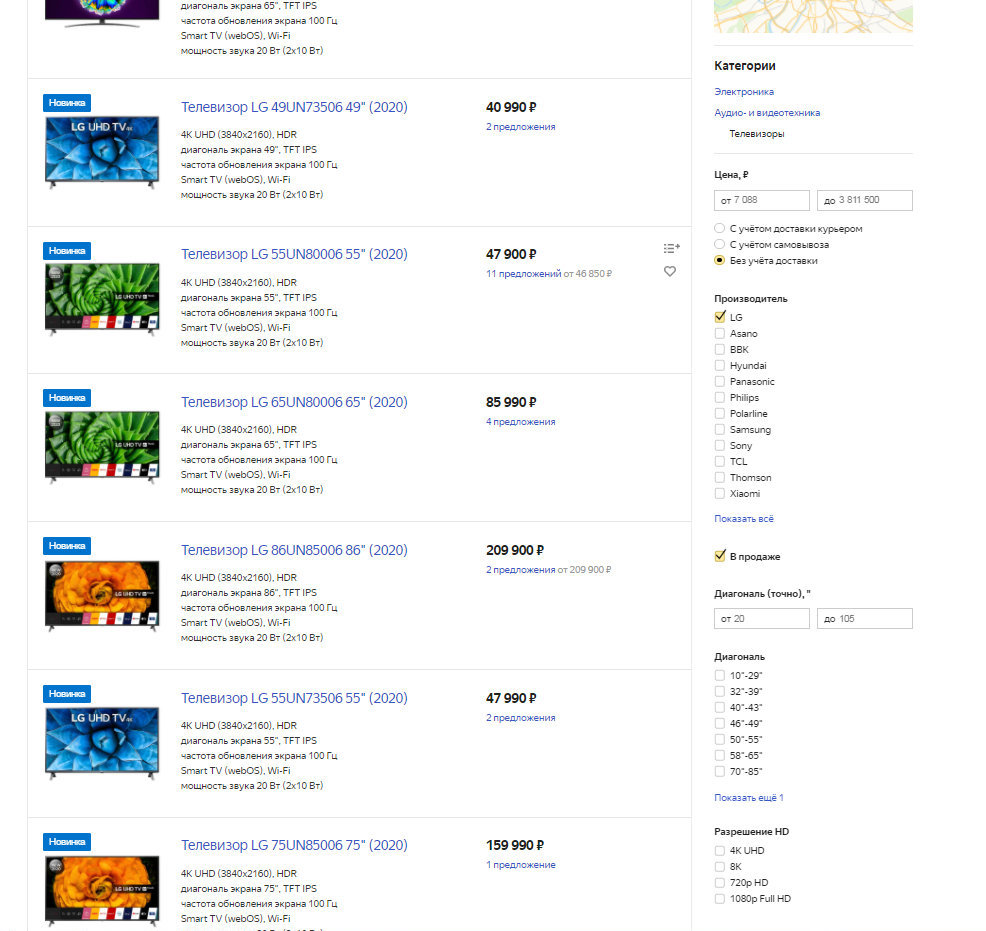Select "С учётом доставки курьером" radio option
Screen dimensions: 986x931
point(720,229)
